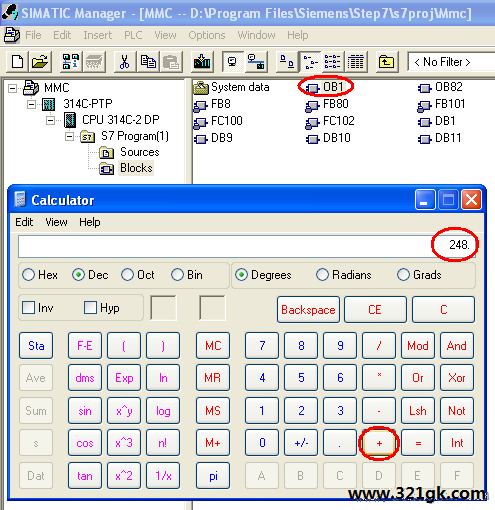Select the Radians radio button

click(x=322, y=275)
